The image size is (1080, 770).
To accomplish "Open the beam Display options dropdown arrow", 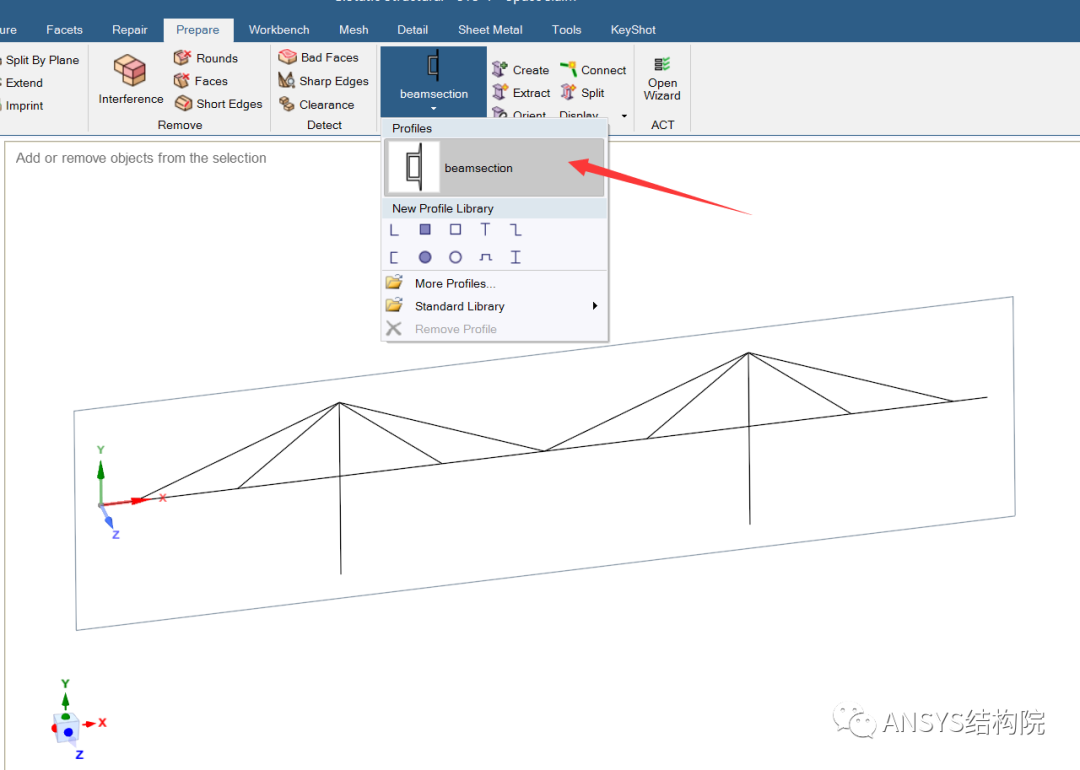I will tap(624, 115).
